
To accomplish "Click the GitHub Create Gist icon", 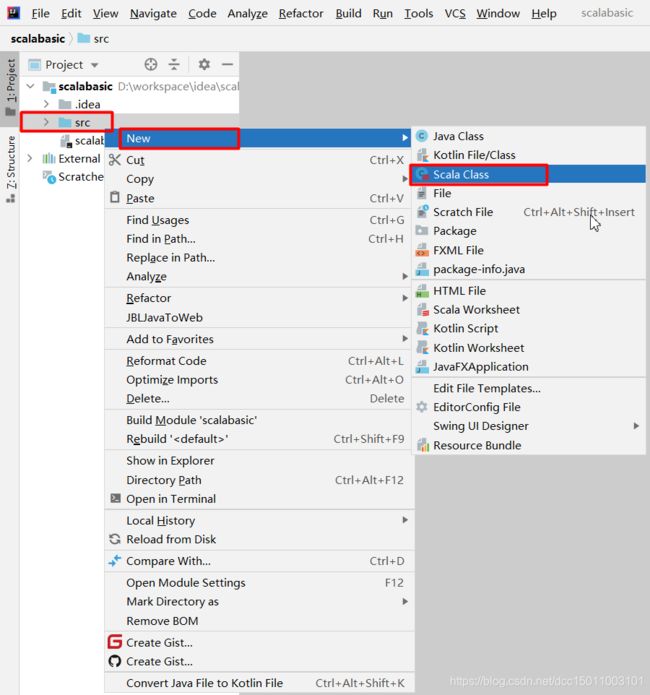I will [115, 661].
